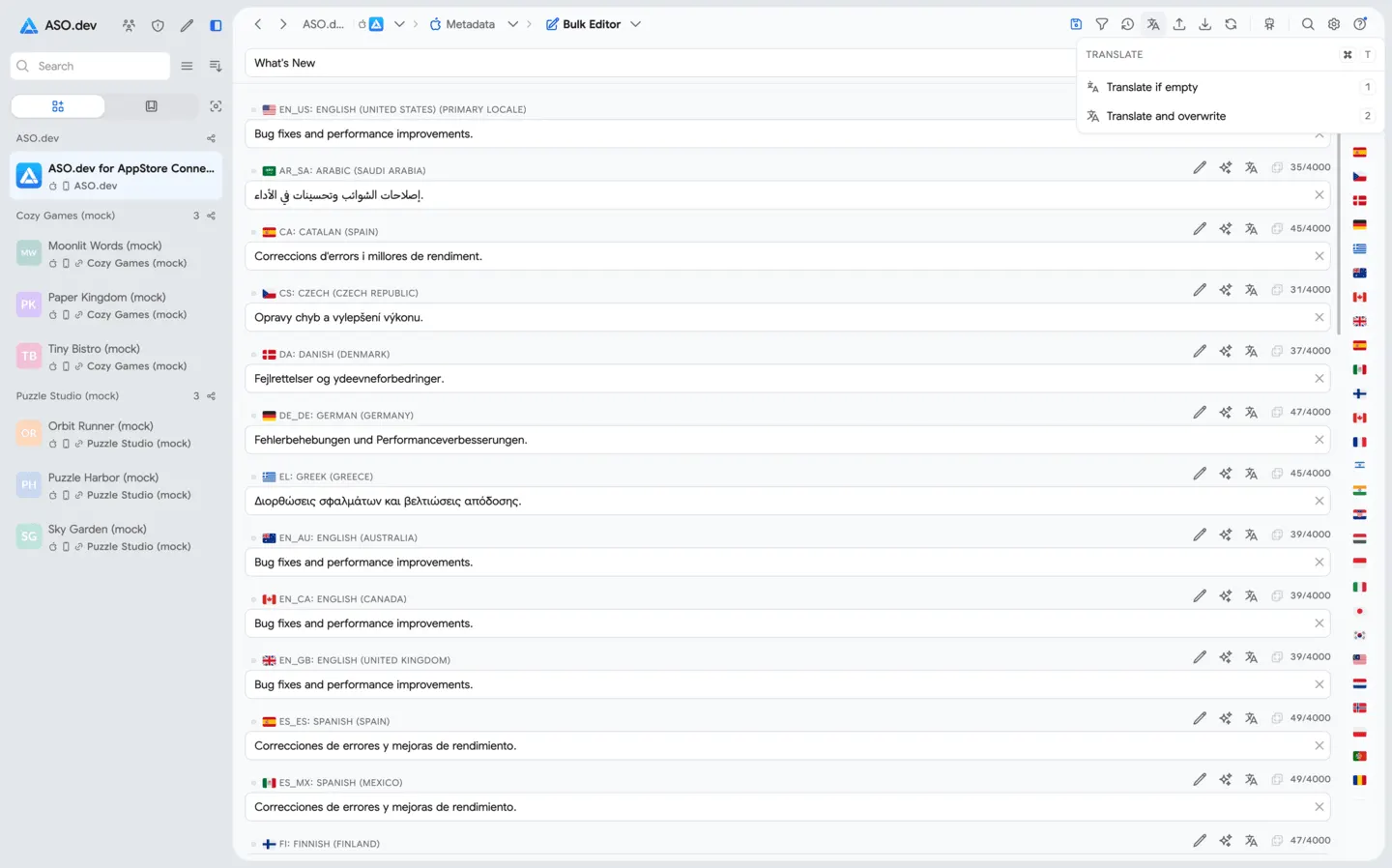Toggle the sort order icon beside search
1392x868 pixels.
click(x=216, y=66)
